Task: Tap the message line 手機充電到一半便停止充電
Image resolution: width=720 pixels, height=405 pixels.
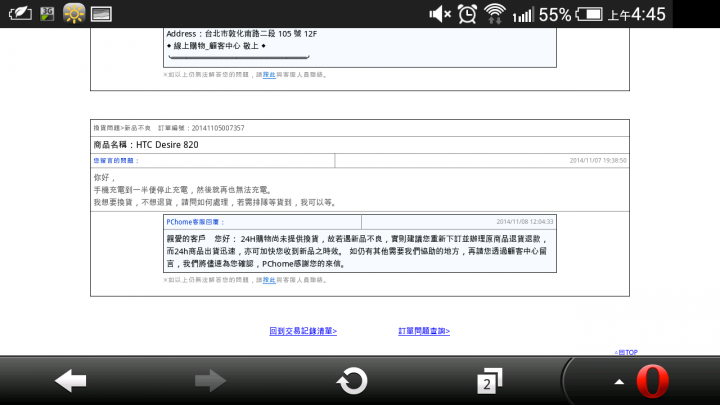Action: point(184,190)
